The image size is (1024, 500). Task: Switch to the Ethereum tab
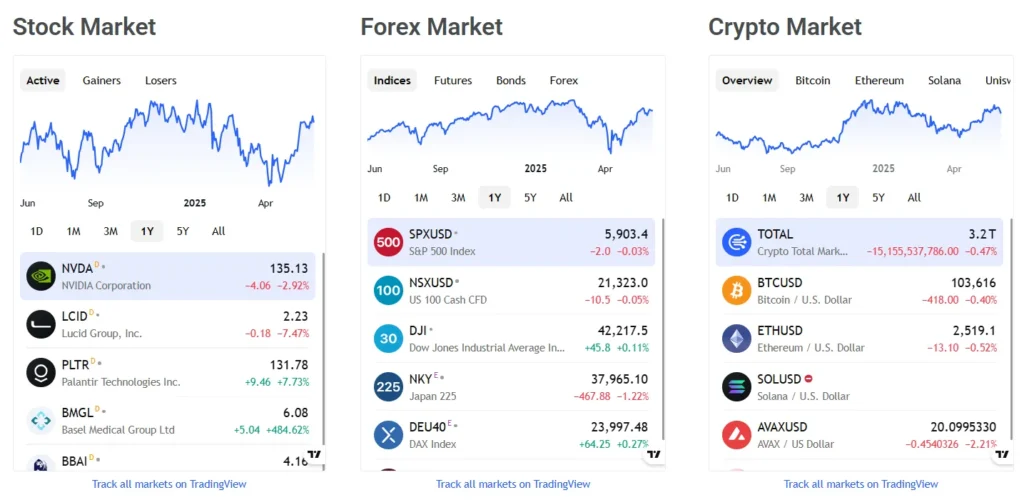point(879,80)
